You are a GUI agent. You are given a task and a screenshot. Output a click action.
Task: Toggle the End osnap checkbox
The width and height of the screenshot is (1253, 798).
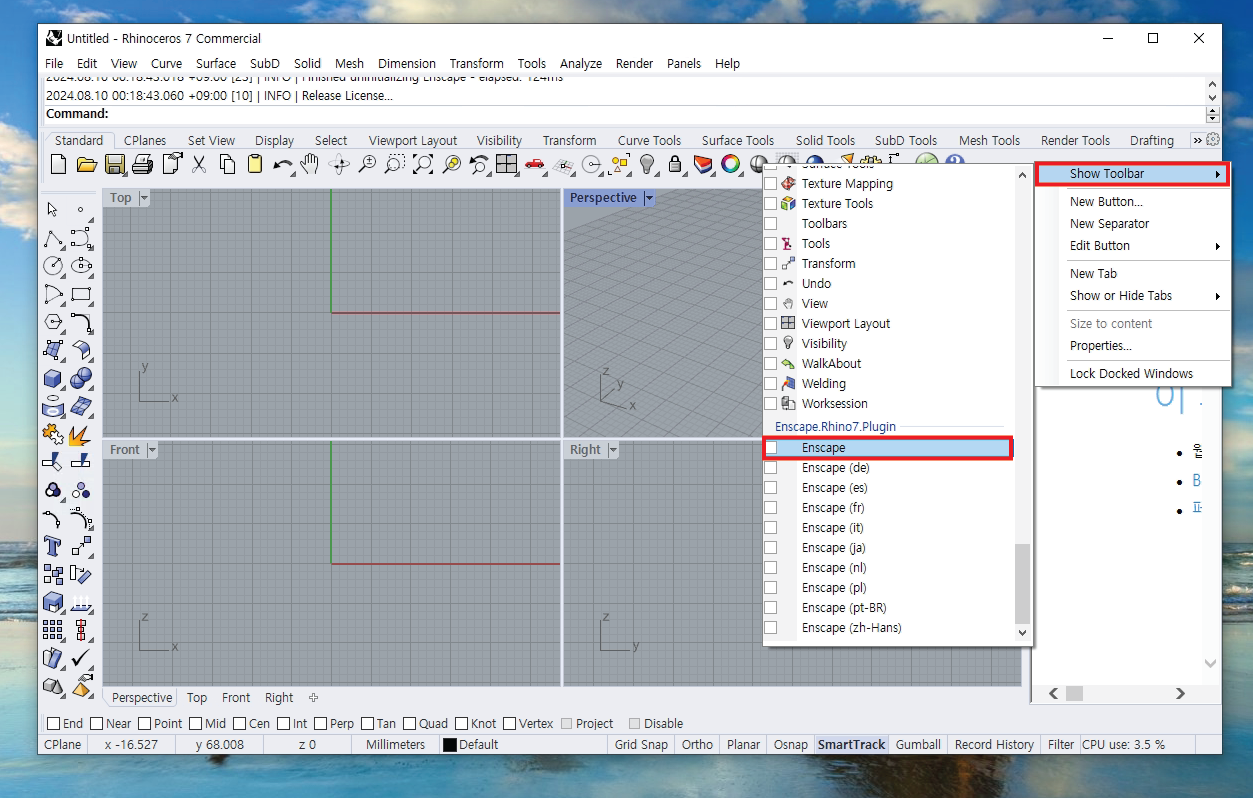(54, 724)
